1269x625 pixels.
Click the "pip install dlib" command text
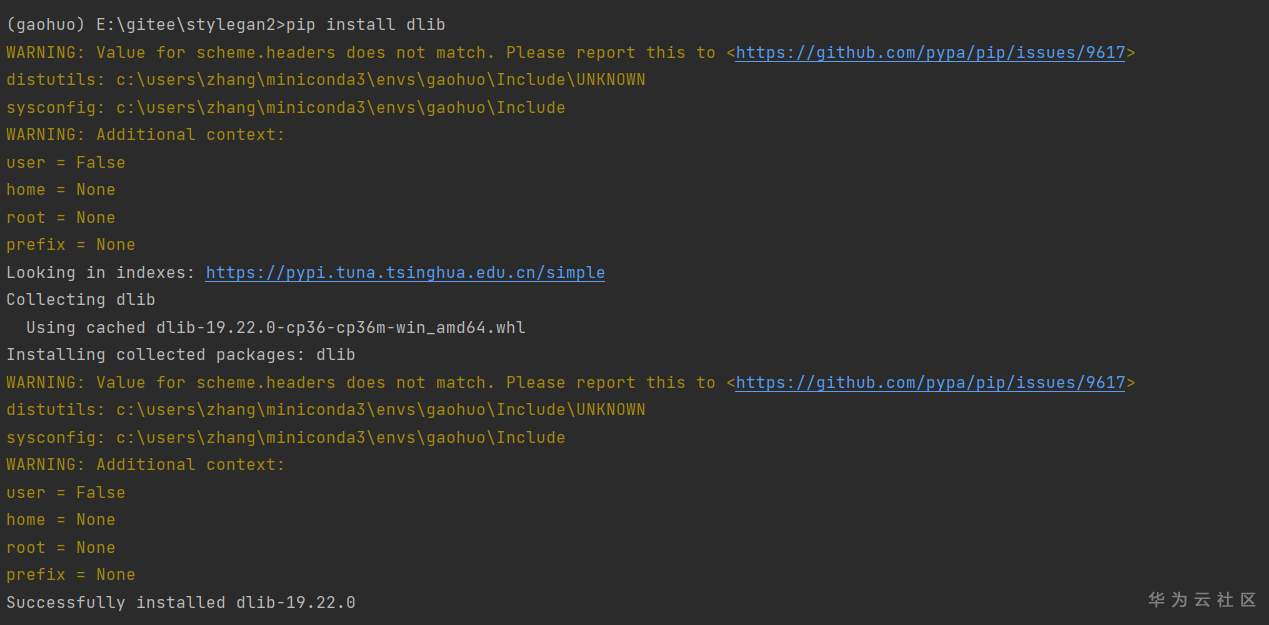(x=365, y=24)
